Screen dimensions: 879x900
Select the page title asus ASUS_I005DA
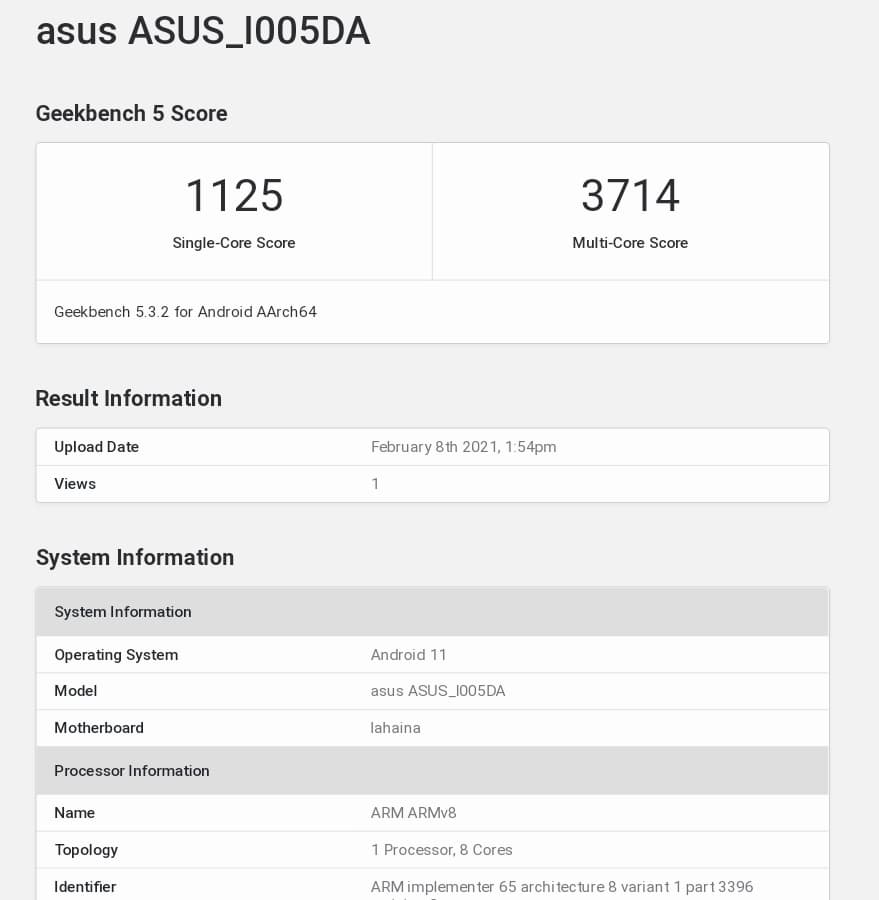point(203,31)
